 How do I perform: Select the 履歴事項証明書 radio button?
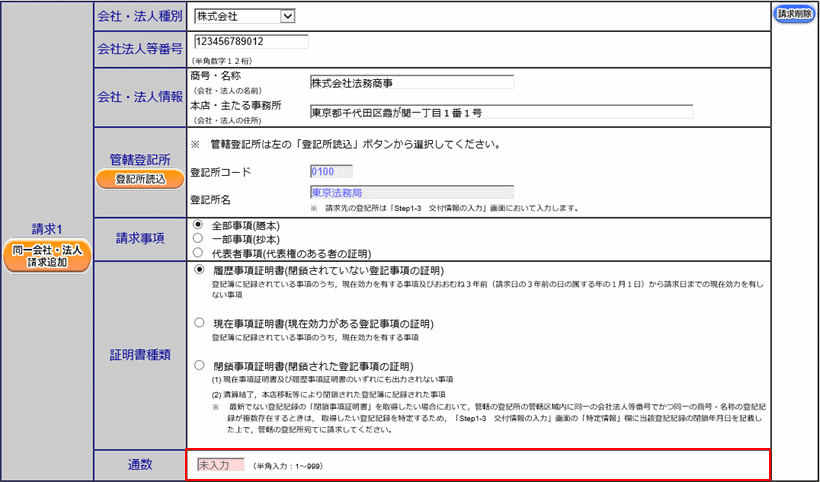tap(199, 270)
